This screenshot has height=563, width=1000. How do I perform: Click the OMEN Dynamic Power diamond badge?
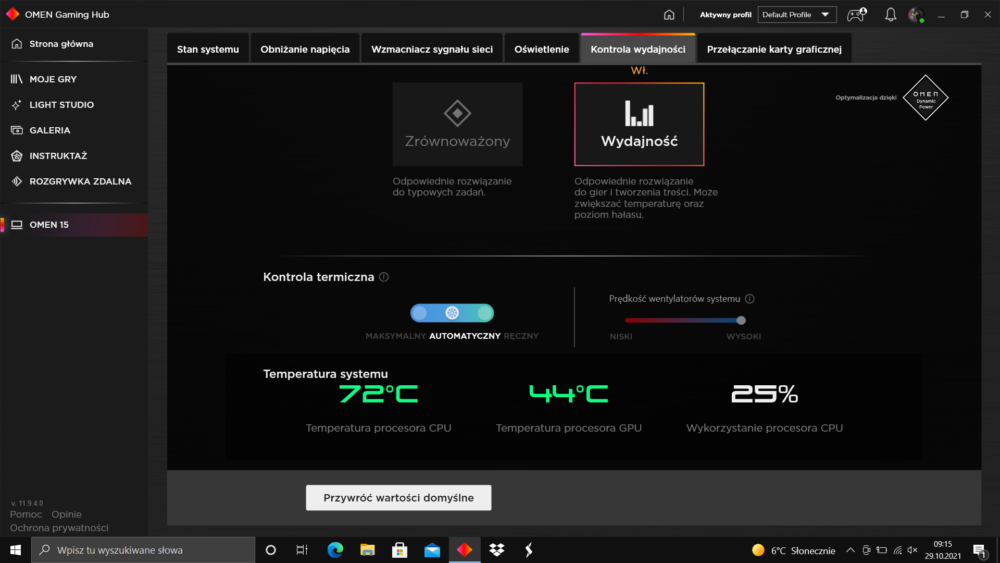925,98
